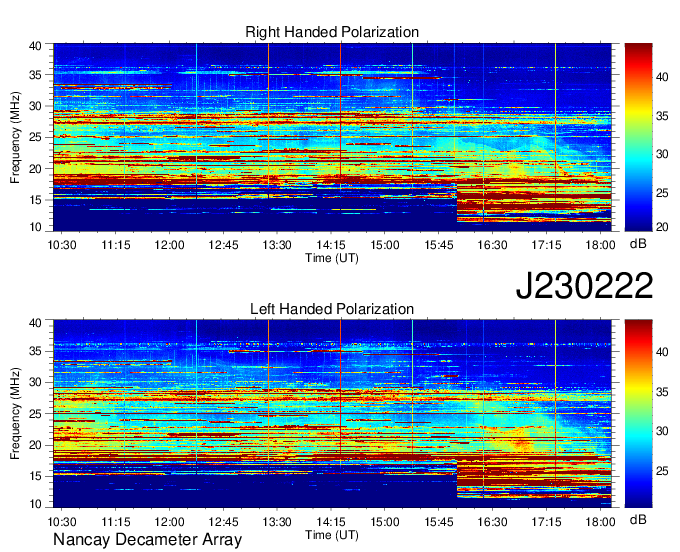680x552 pixels.
Task: Click the Left Handed Polarization spectrogram image
Action: pyautogui.click(x=332, y=414)
